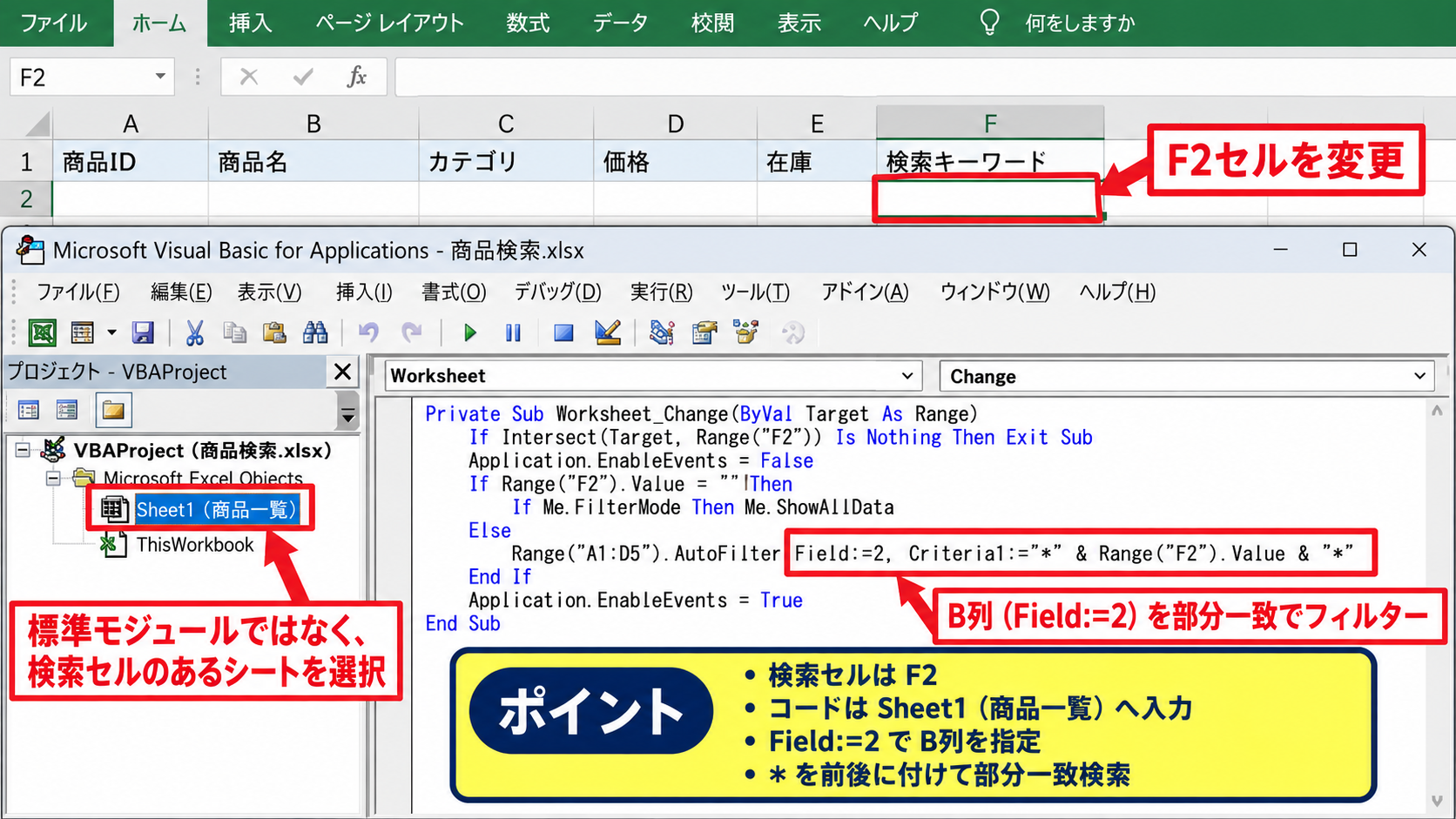
Task: Click the greyed Toolbox icon
Action: 792,332
